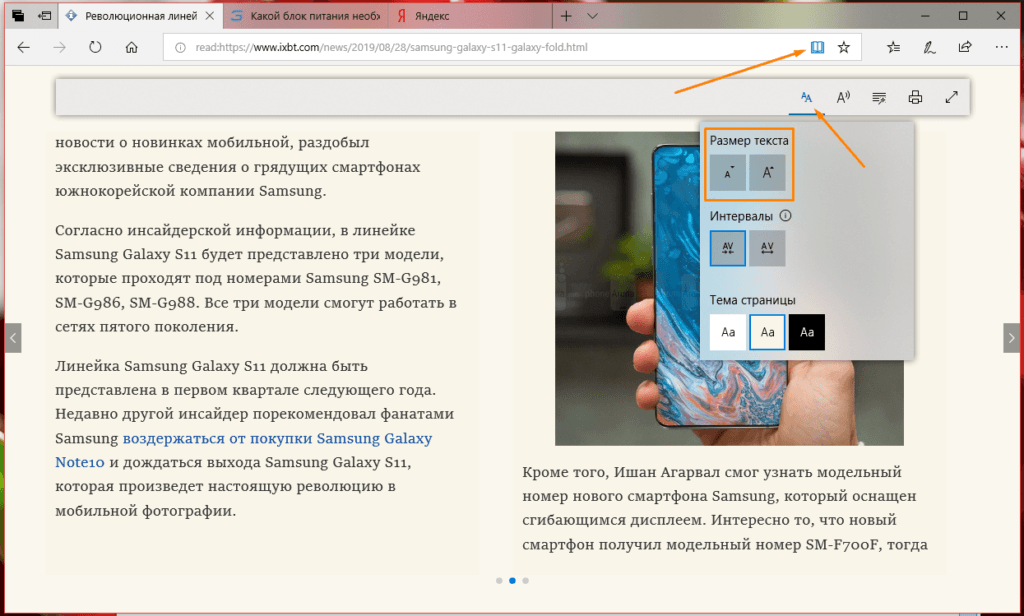This screenshot has width=1024, height=616.
Task: Open the favorites hub list
Action: click(x=893, y=47)
